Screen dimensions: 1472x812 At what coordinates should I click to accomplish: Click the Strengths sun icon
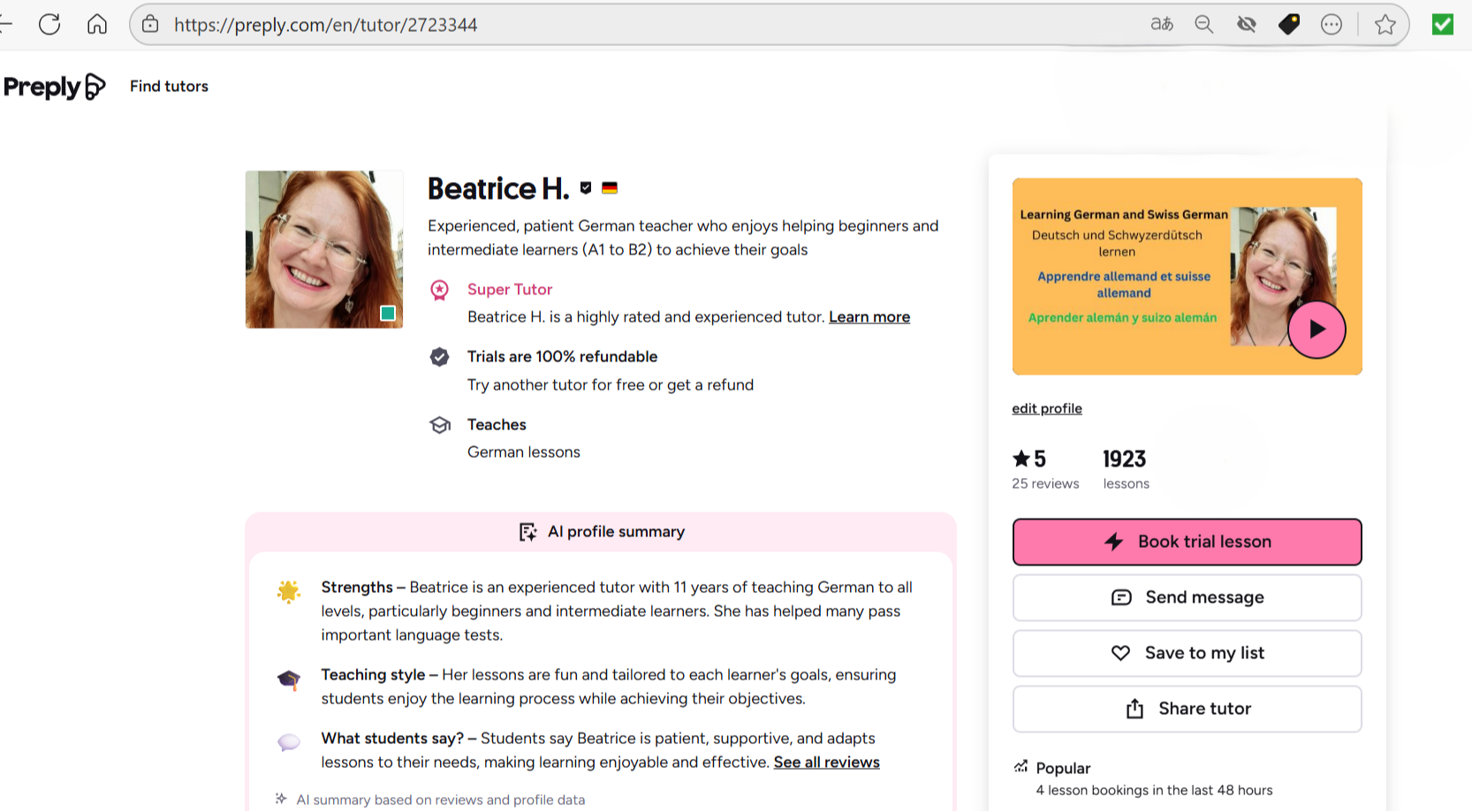click(289, 591)
